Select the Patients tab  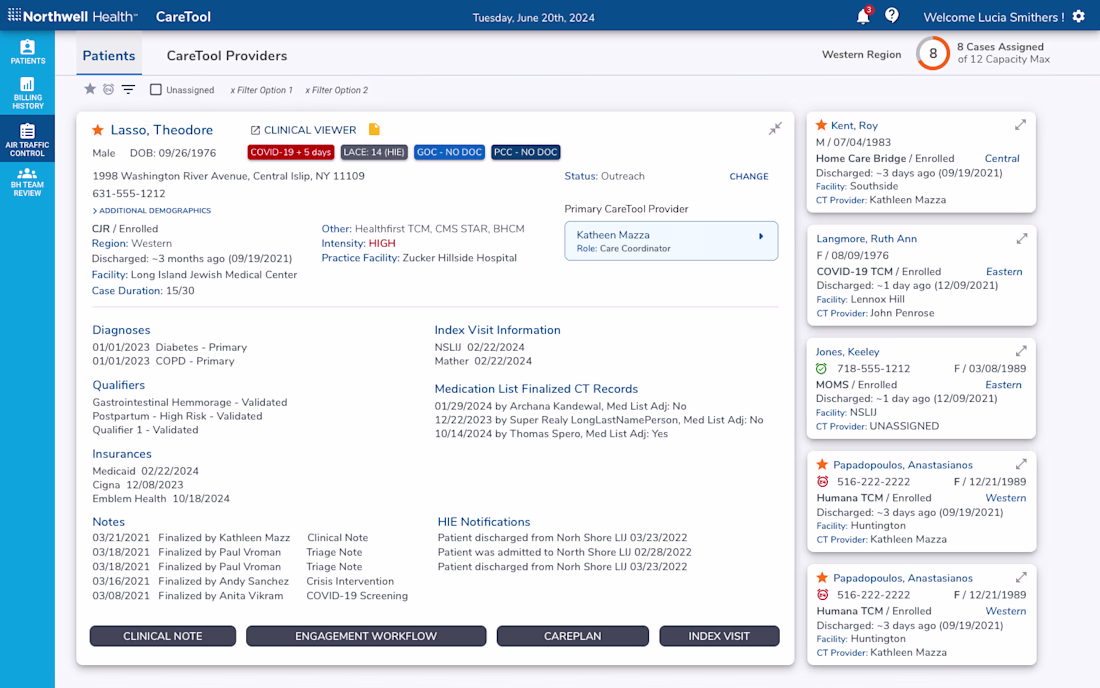click(x=109, y=55)
